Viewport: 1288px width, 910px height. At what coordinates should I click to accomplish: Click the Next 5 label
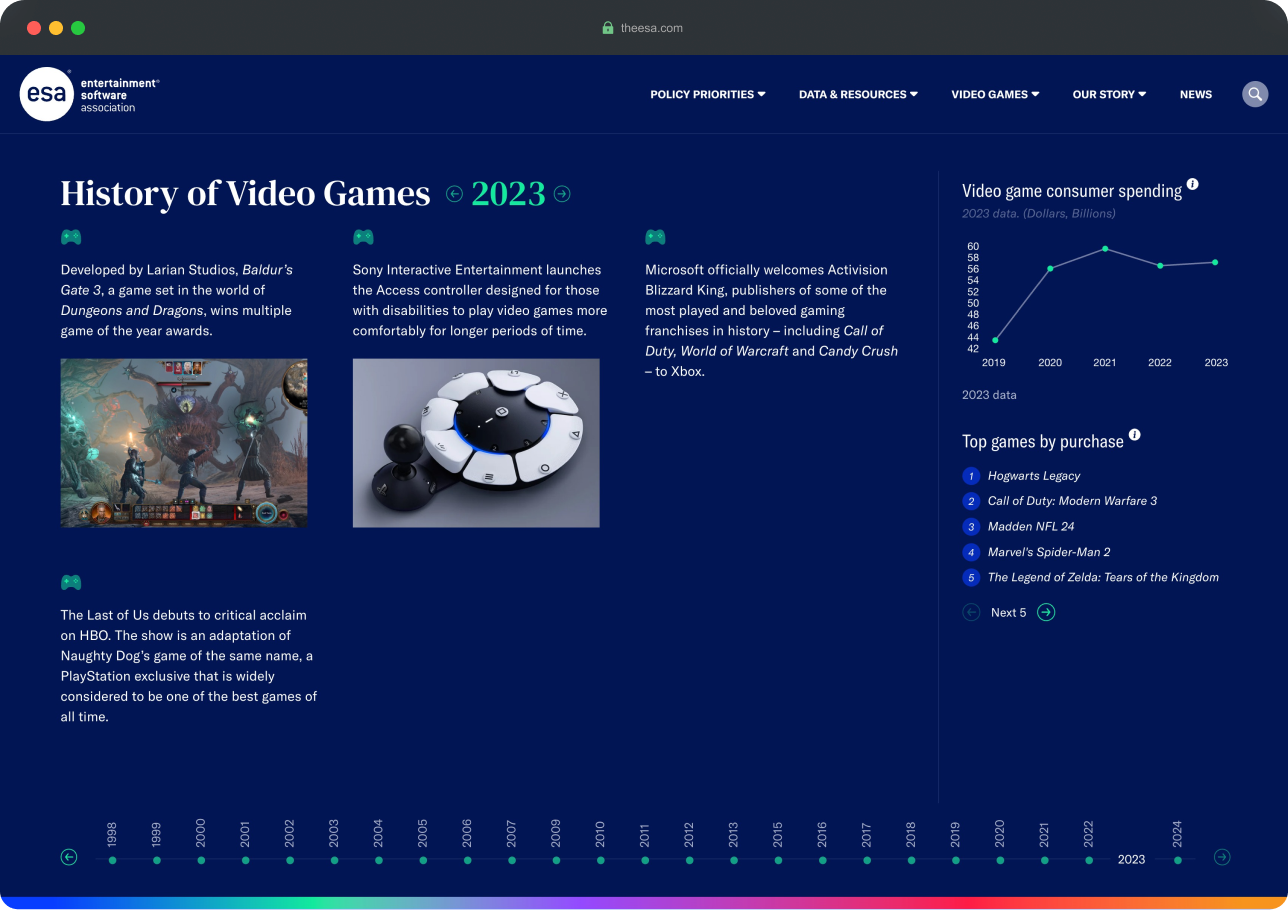point(1009,612)
